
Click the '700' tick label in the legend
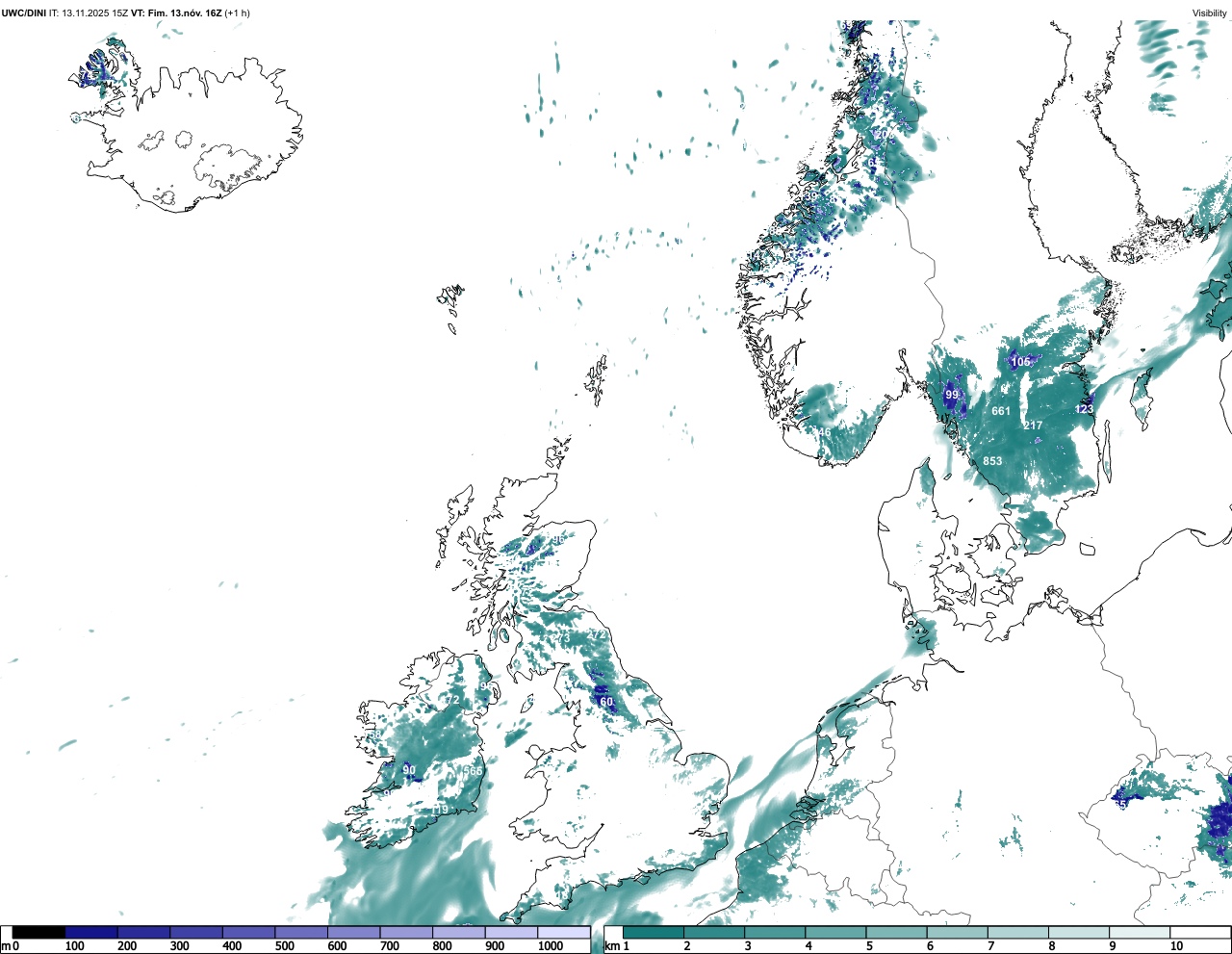pyautogui.click(x=390, y=946)
